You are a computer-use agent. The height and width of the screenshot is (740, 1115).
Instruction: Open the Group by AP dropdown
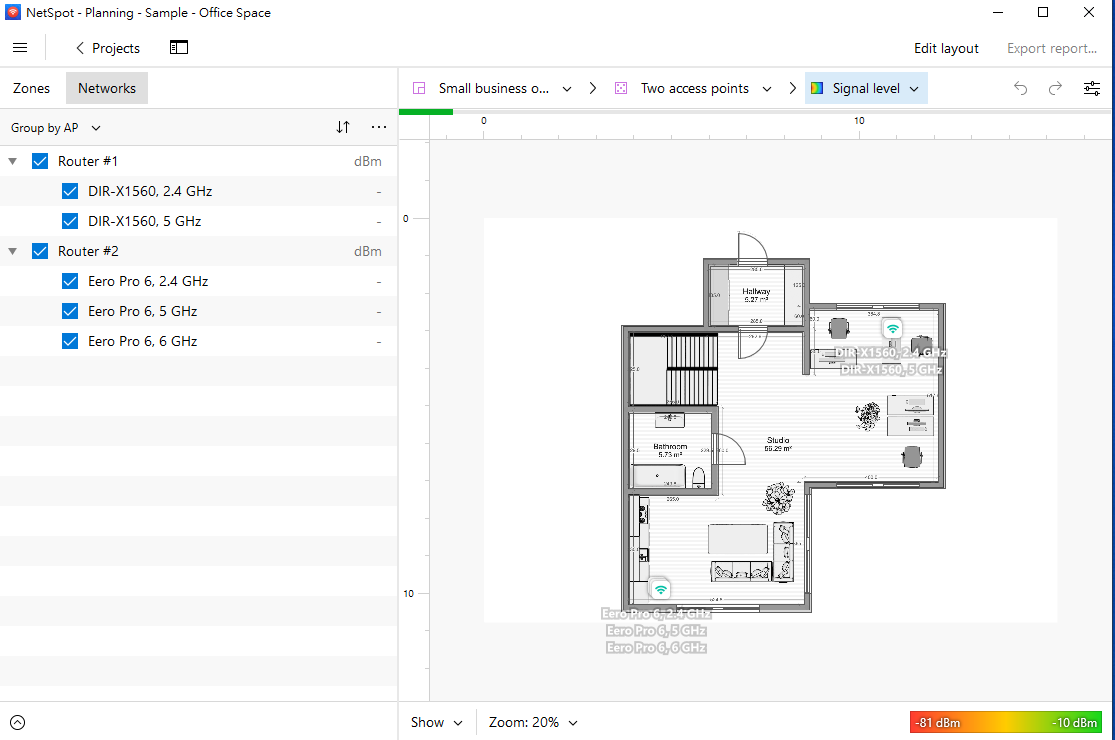56,128
